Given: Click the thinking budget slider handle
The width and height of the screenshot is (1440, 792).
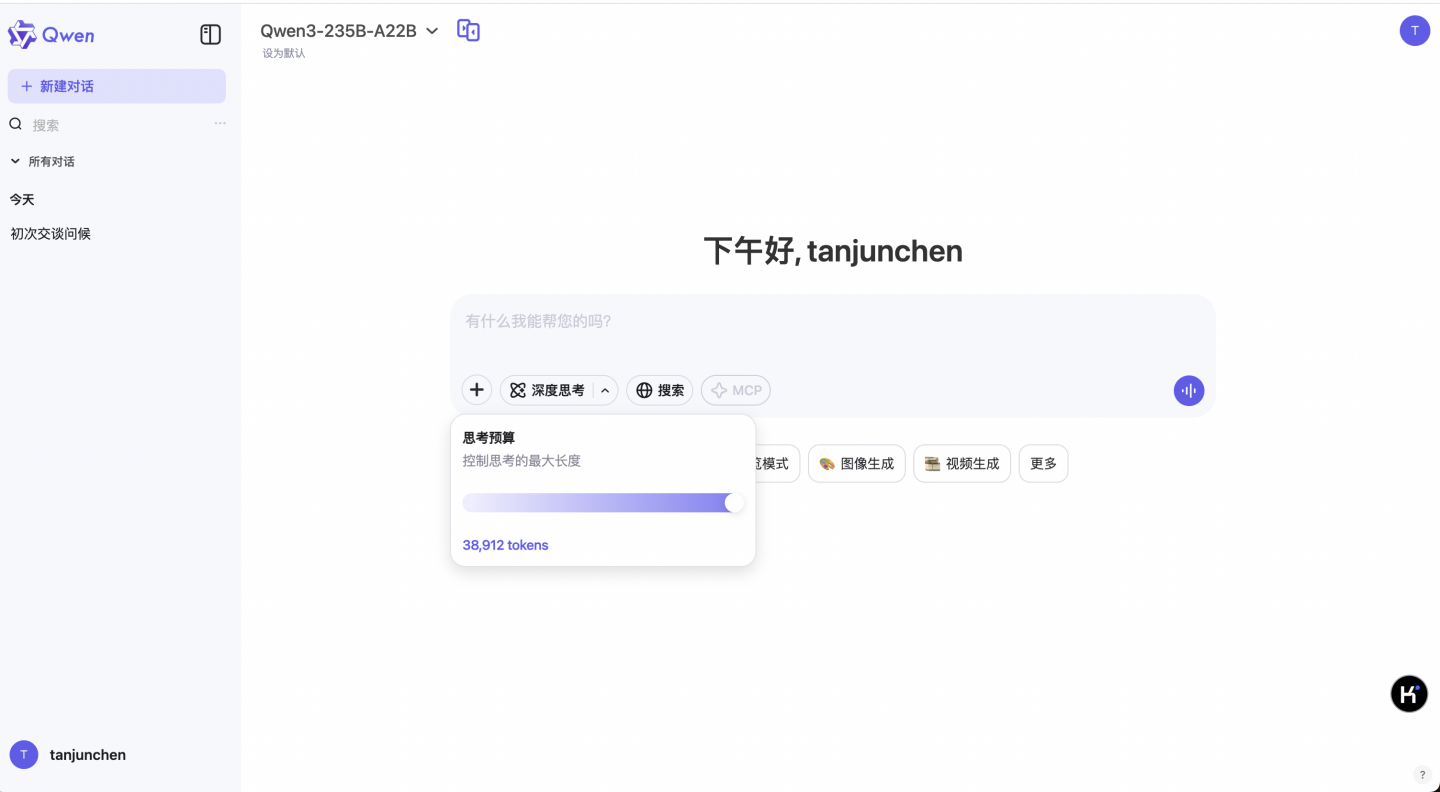Looking at the screenshot, I should 734,503.
